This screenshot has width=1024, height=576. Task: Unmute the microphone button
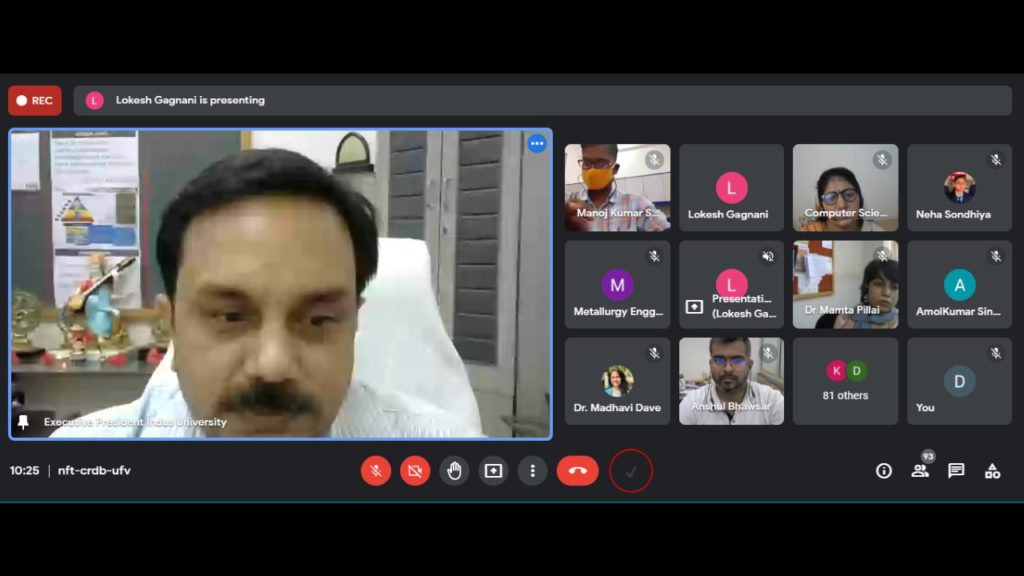[376, 471]
